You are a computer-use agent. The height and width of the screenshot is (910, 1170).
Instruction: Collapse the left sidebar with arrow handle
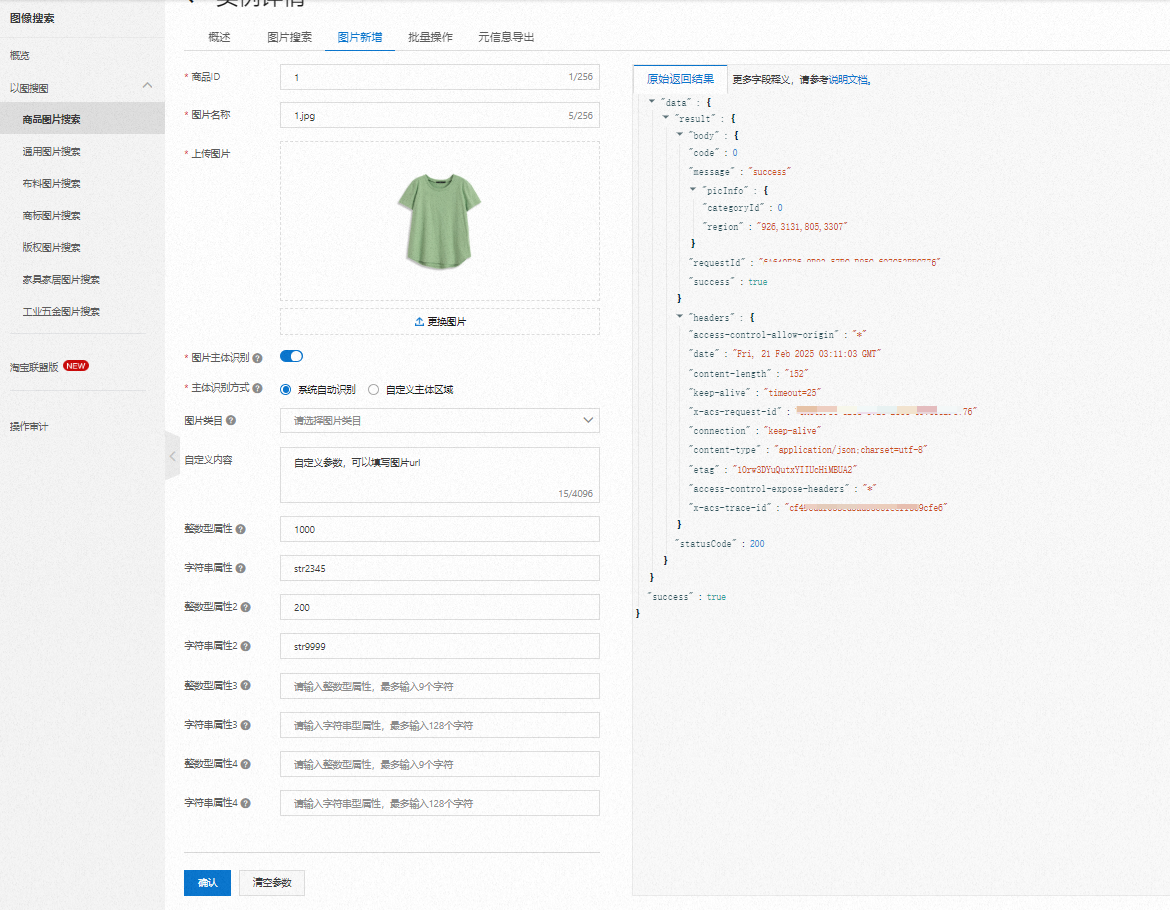[x=172, y=456]
